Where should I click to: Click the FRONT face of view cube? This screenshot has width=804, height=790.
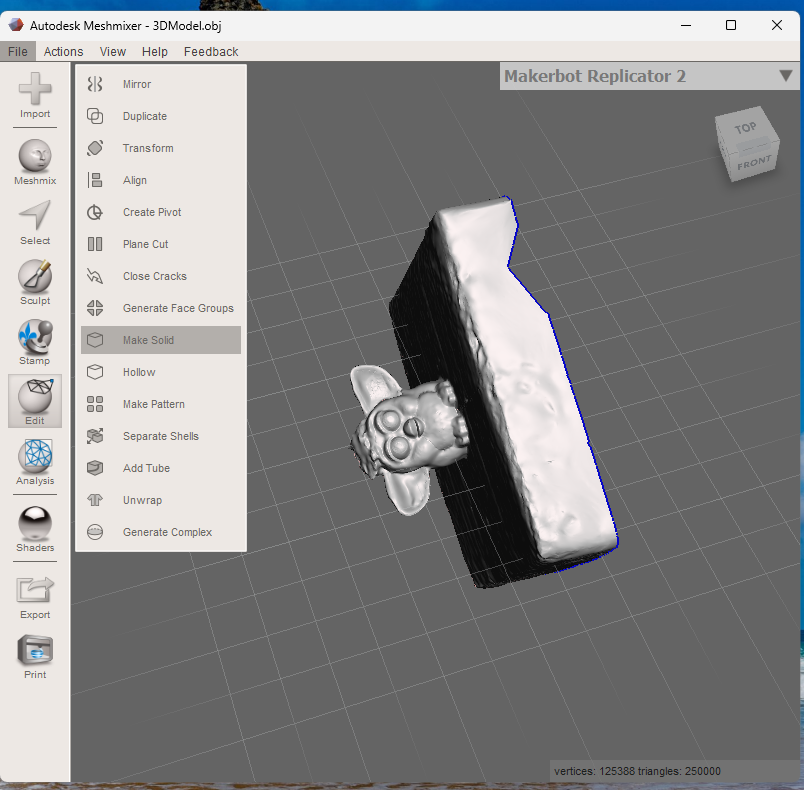754,163
